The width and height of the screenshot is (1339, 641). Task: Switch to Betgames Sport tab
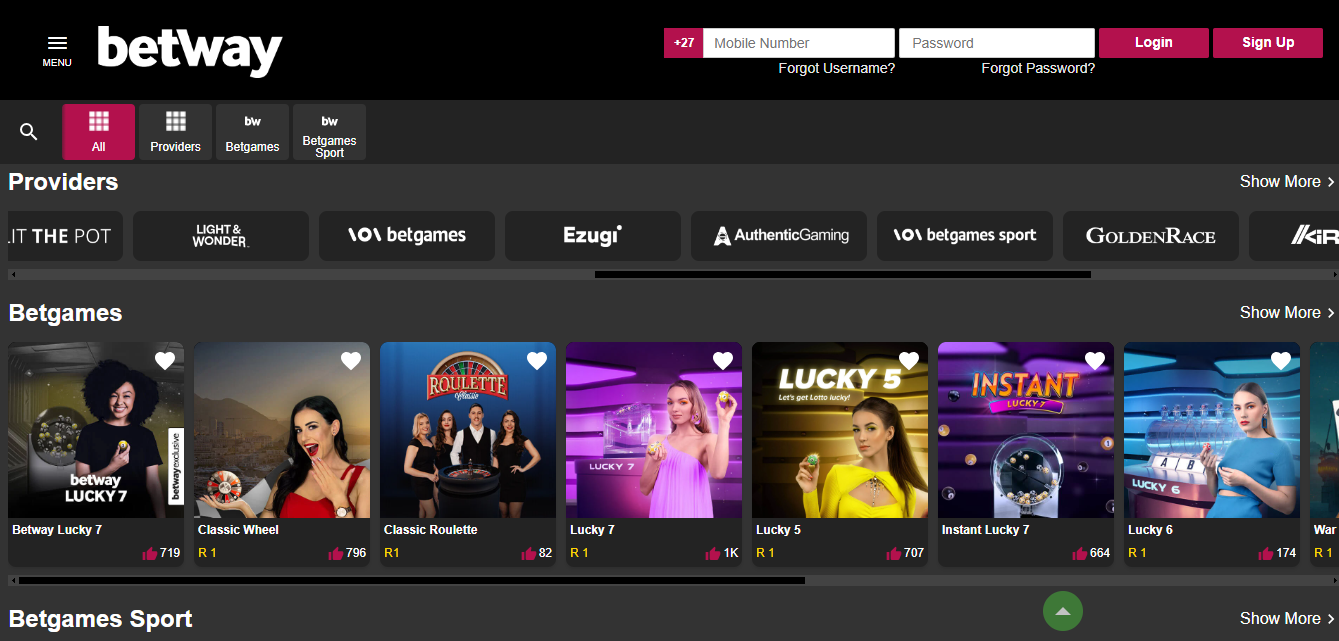pyautogui.click(x=329, y=132)
